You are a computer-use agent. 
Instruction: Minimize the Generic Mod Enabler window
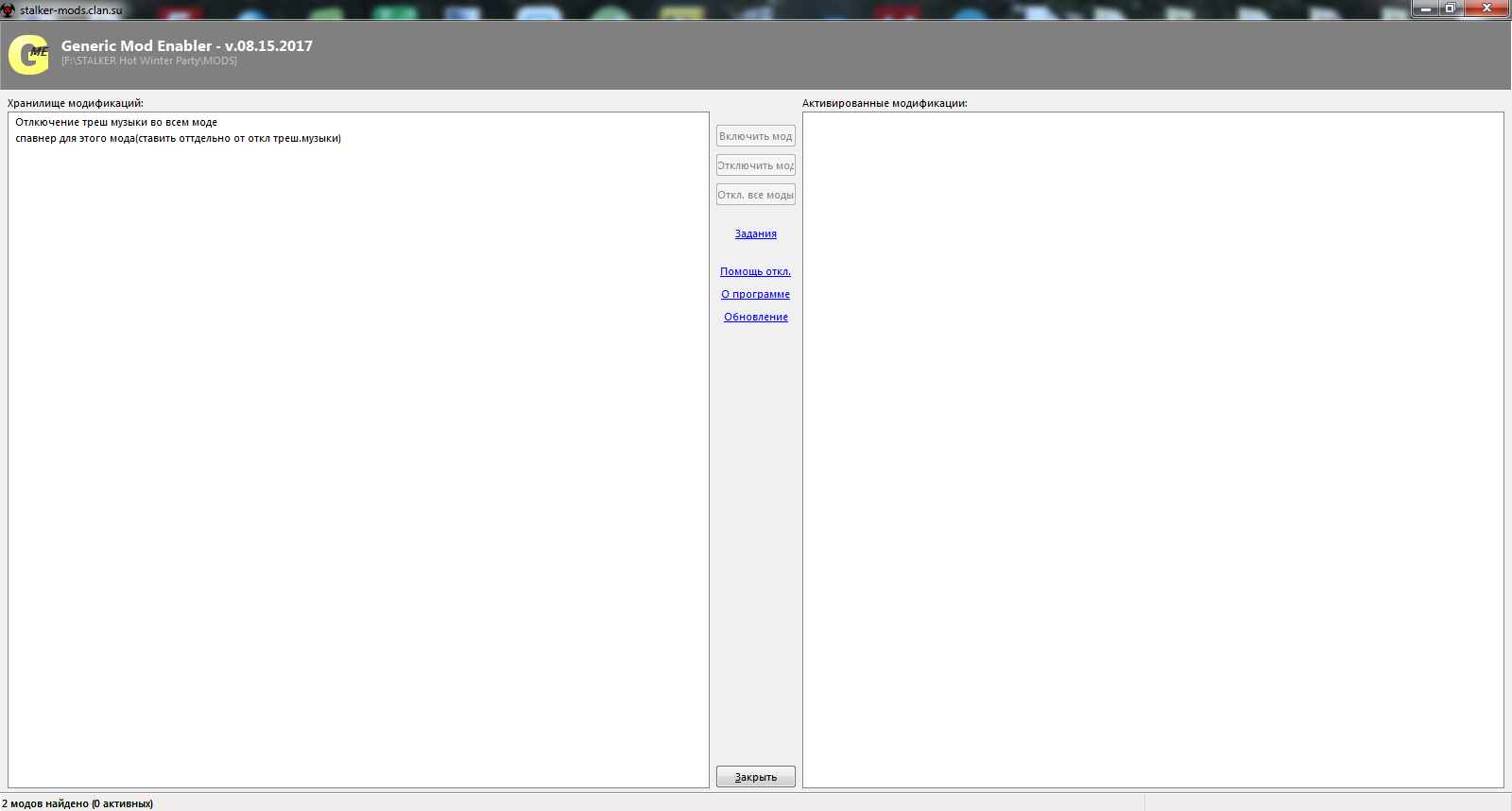tap(1425, 9)
